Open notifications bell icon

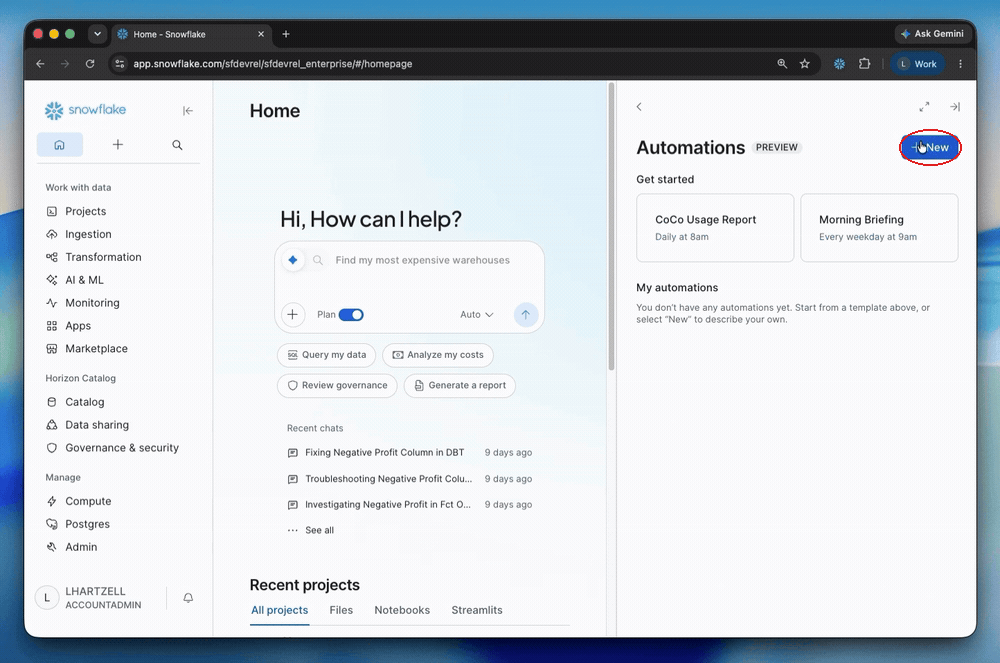pos(188,598)
